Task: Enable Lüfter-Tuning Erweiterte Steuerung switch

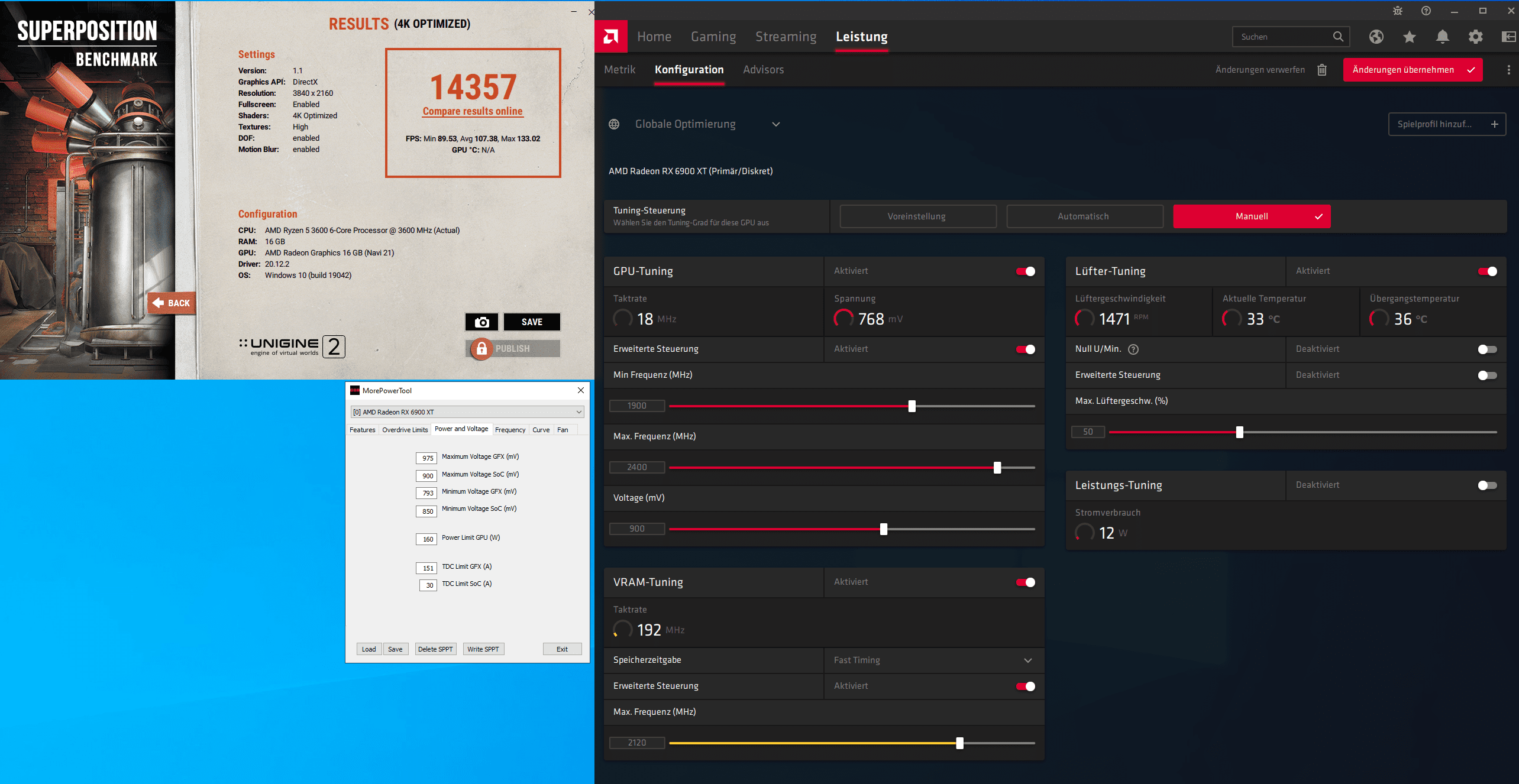Action: [x=1488, y=375]
